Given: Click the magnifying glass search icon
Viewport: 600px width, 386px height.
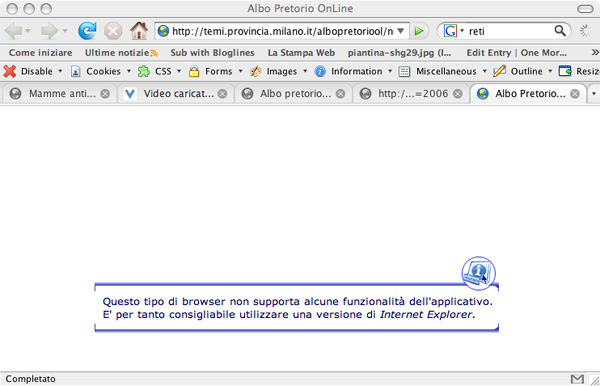Looking at the screenshot, I should click(x=560, y=31).
